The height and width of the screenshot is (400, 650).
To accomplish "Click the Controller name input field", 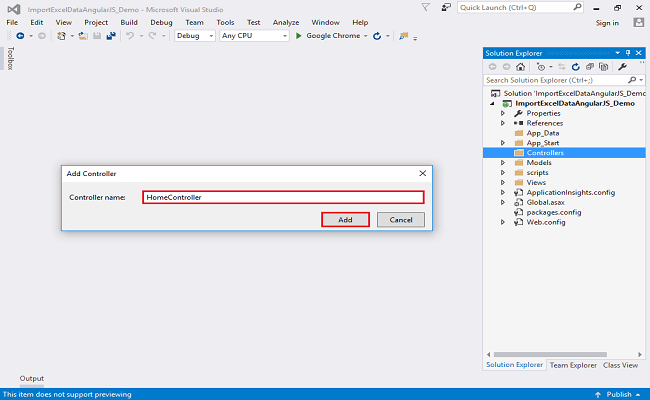I will tap(283, 197).
